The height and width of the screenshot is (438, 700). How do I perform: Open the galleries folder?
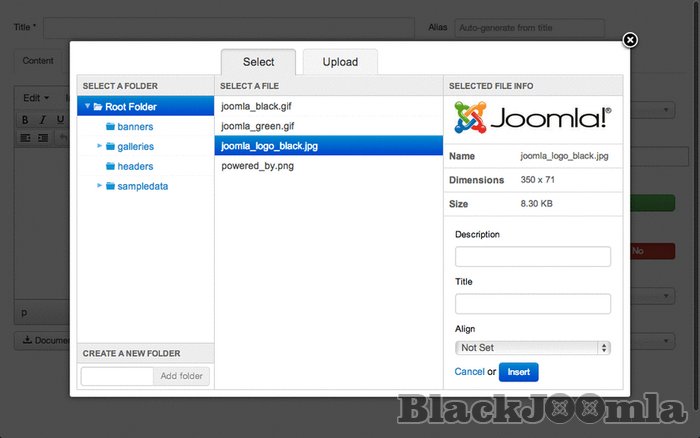click(135, 146)
